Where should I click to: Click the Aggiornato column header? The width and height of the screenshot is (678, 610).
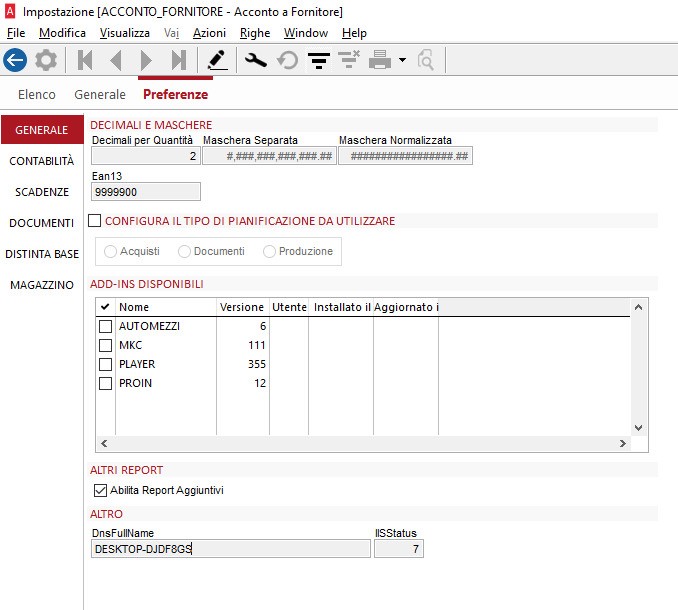[x=406, y=307]
